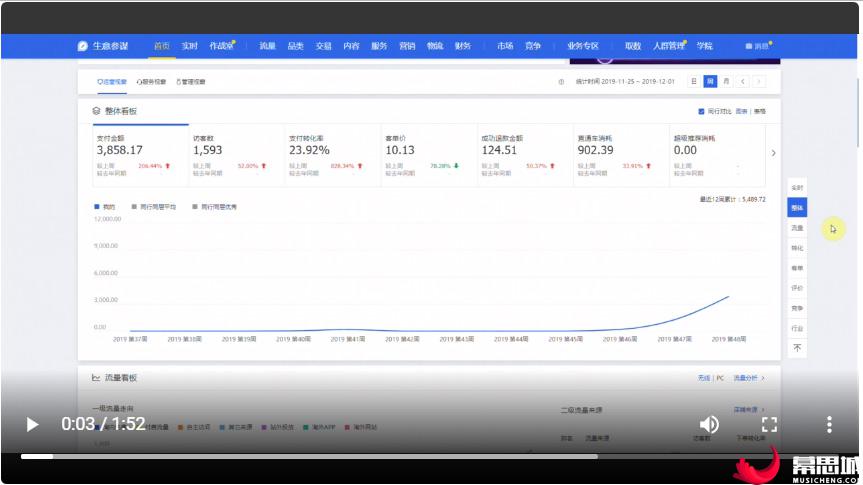
Task: Toggle the 同行同层平均 legend series
Action: [154, 207]
